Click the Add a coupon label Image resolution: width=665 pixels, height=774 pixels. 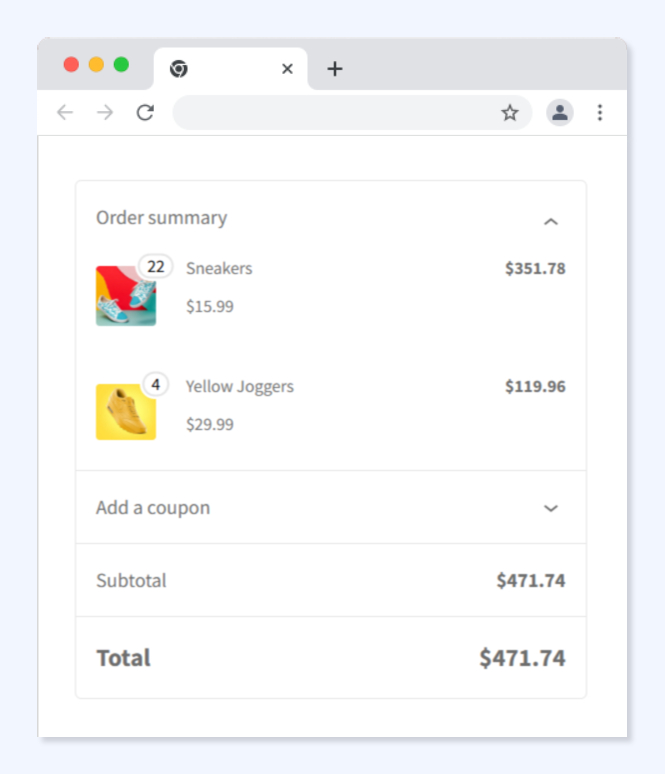[153, 508]
